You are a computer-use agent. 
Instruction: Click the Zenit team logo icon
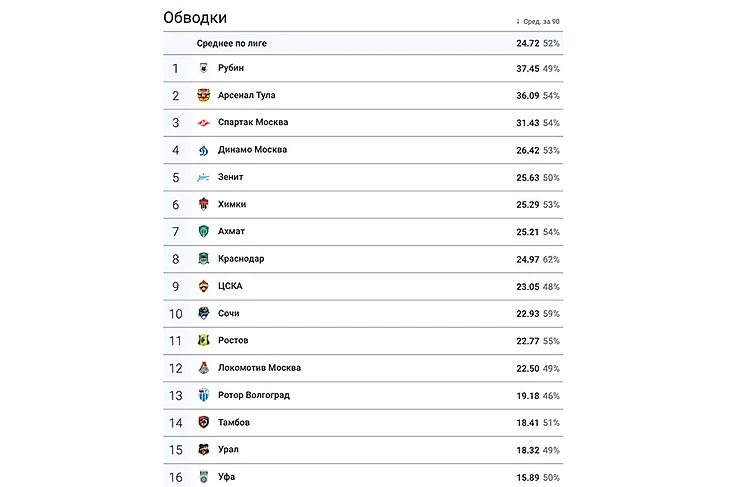203,177
